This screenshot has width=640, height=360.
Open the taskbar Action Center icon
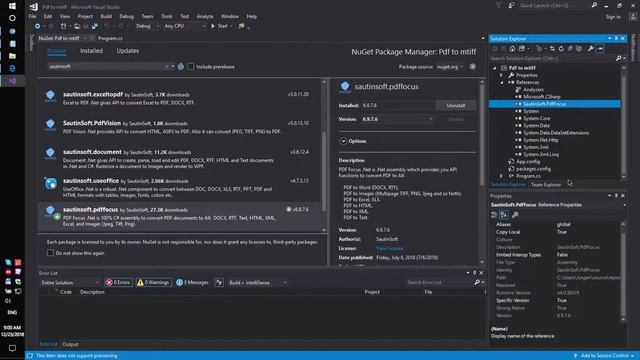pos(12,348)
